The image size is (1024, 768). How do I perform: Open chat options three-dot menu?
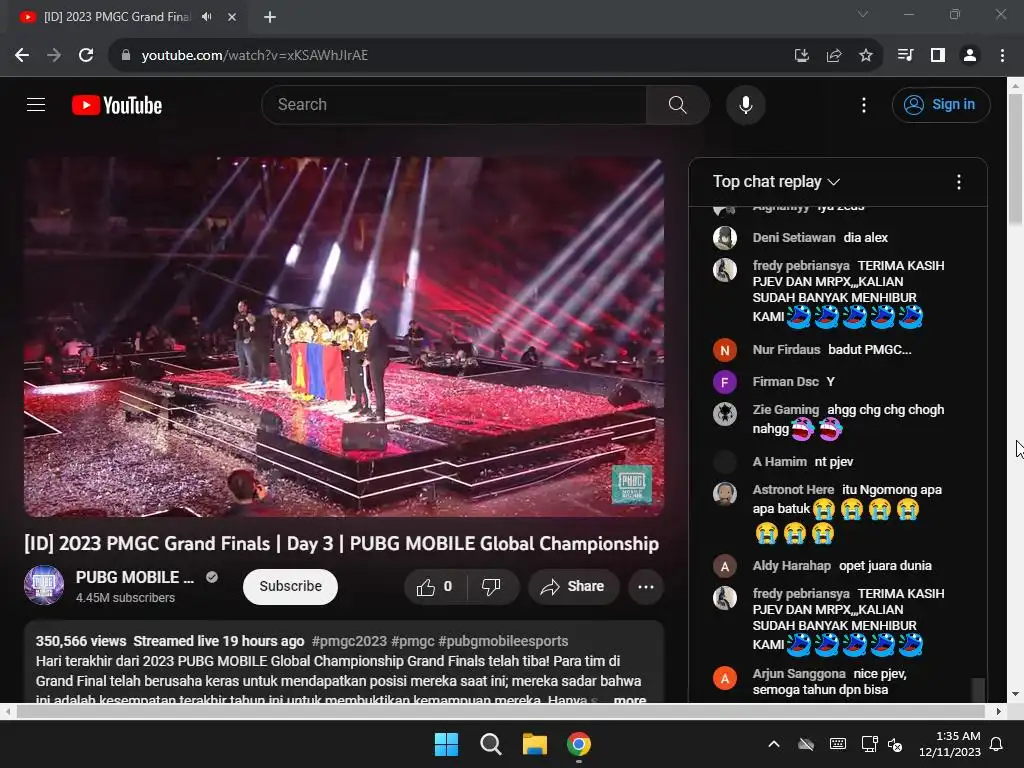coord(958,182)
